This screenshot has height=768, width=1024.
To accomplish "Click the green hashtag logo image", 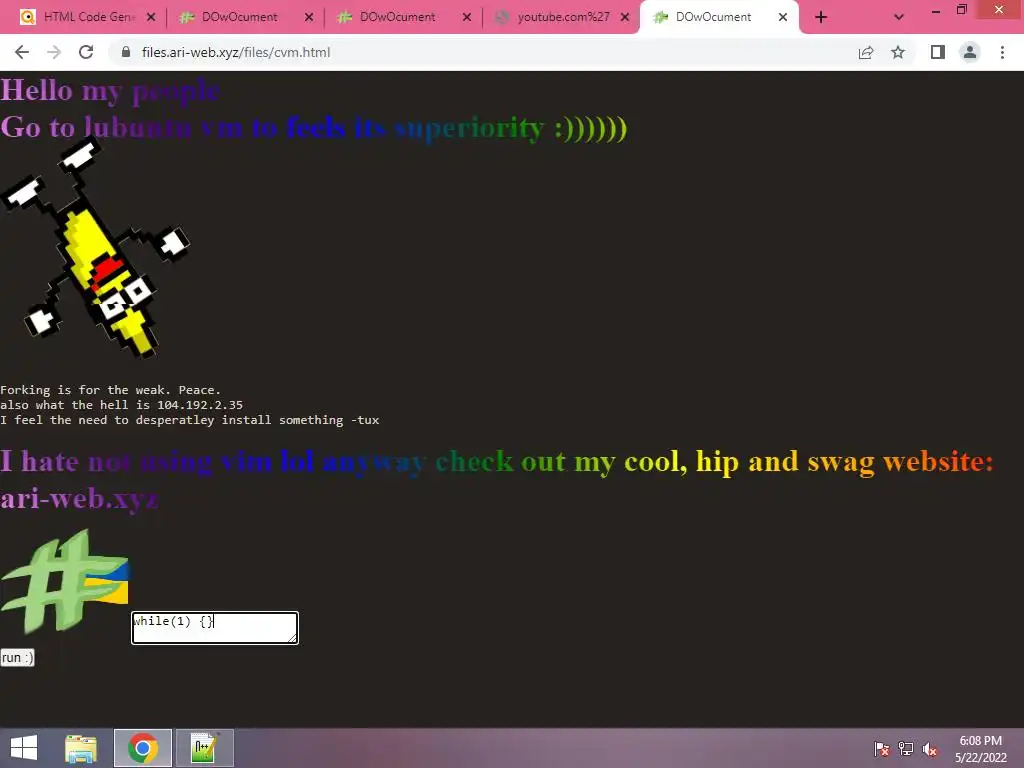I will [x=65, y=581].
